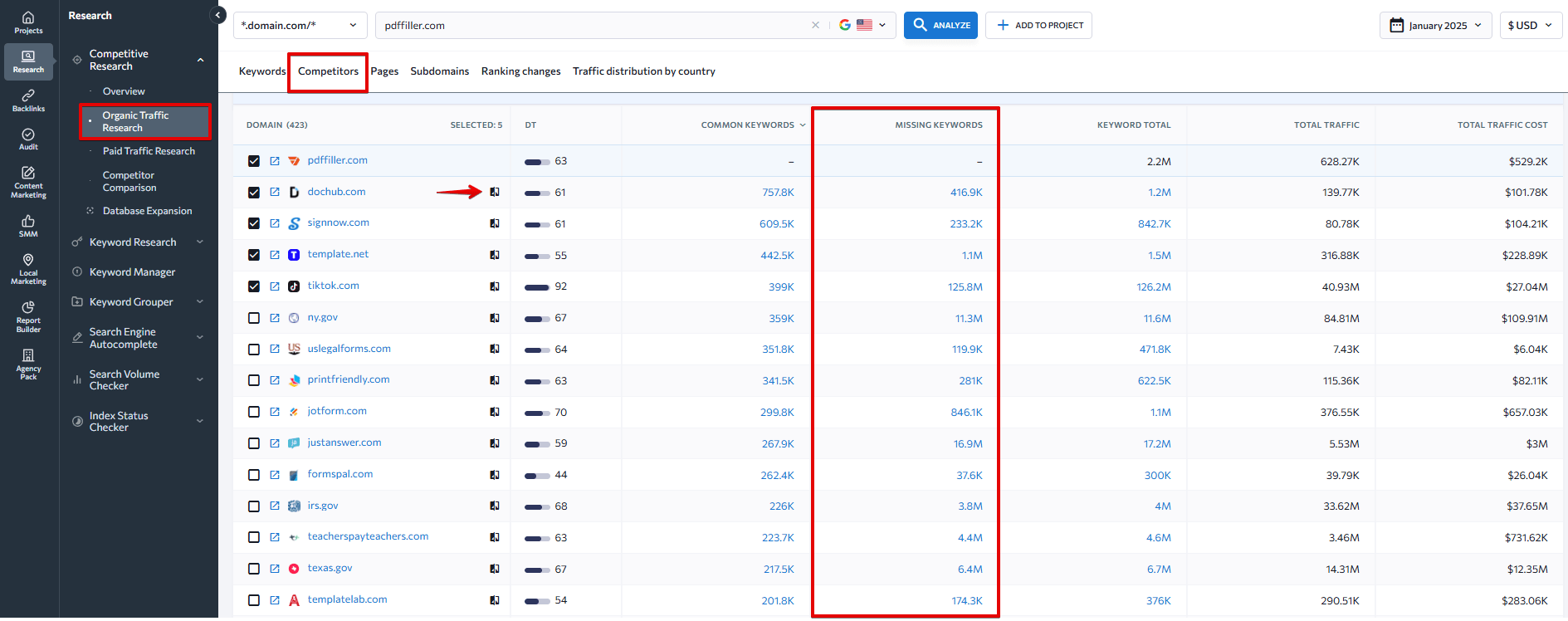Screen dimensions: 1568x621
Task: Uncheck the signnow.com checkbox
Action: coord(254,223)
